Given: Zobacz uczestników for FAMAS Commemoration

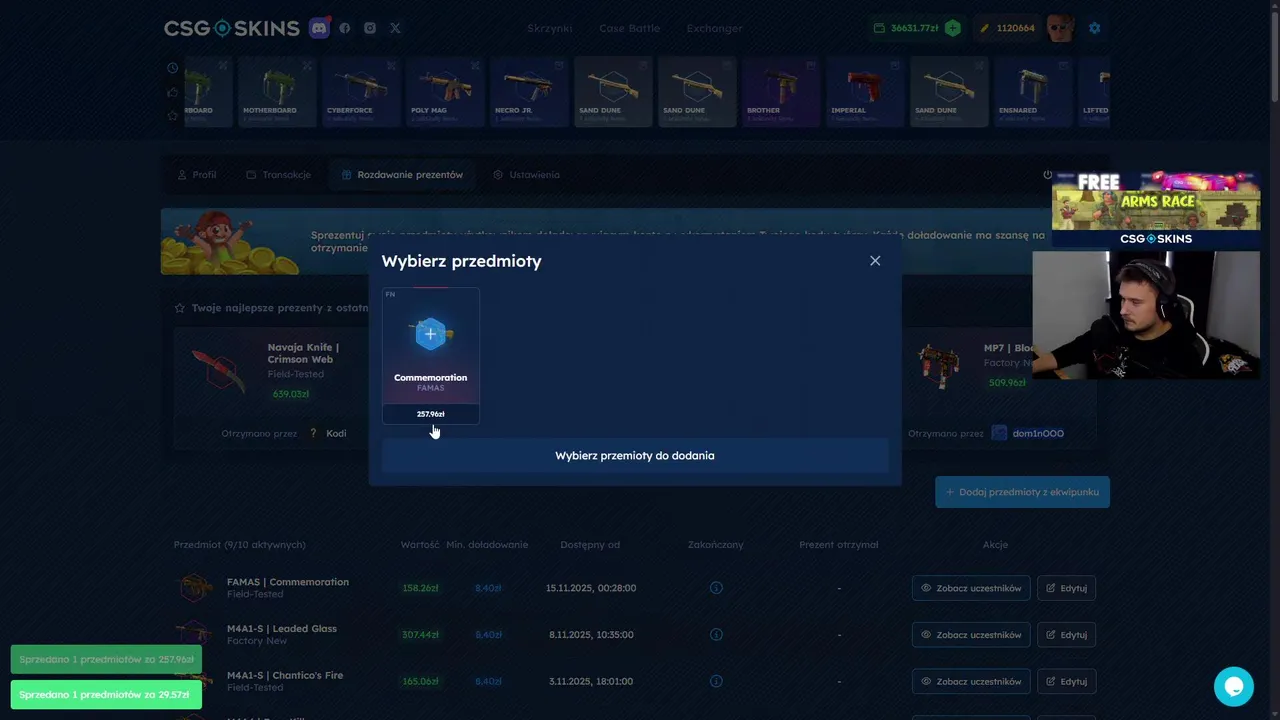Looking at the screenshot, I should click(x=971, y=588).
